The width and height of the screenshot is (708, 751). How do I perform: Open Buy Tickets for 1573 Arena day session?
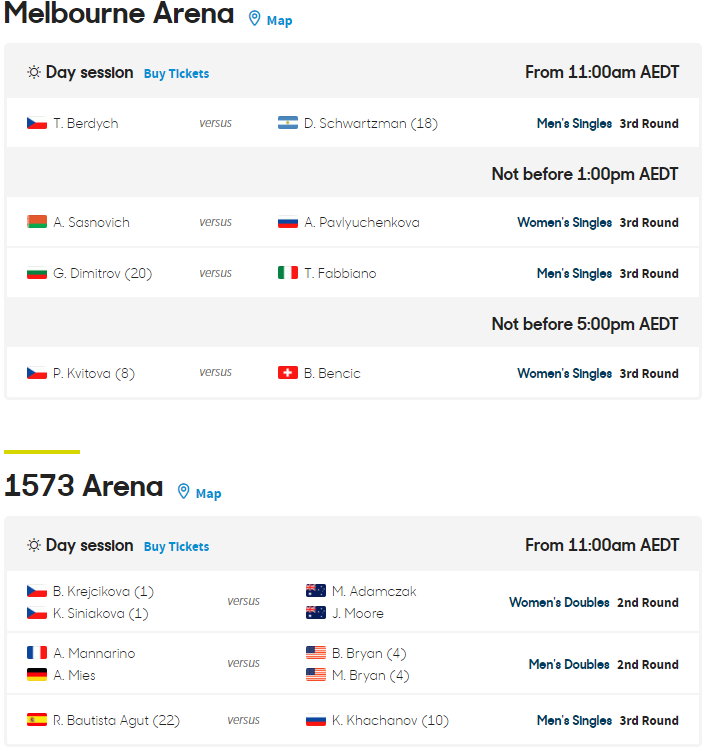pos(176,547)
